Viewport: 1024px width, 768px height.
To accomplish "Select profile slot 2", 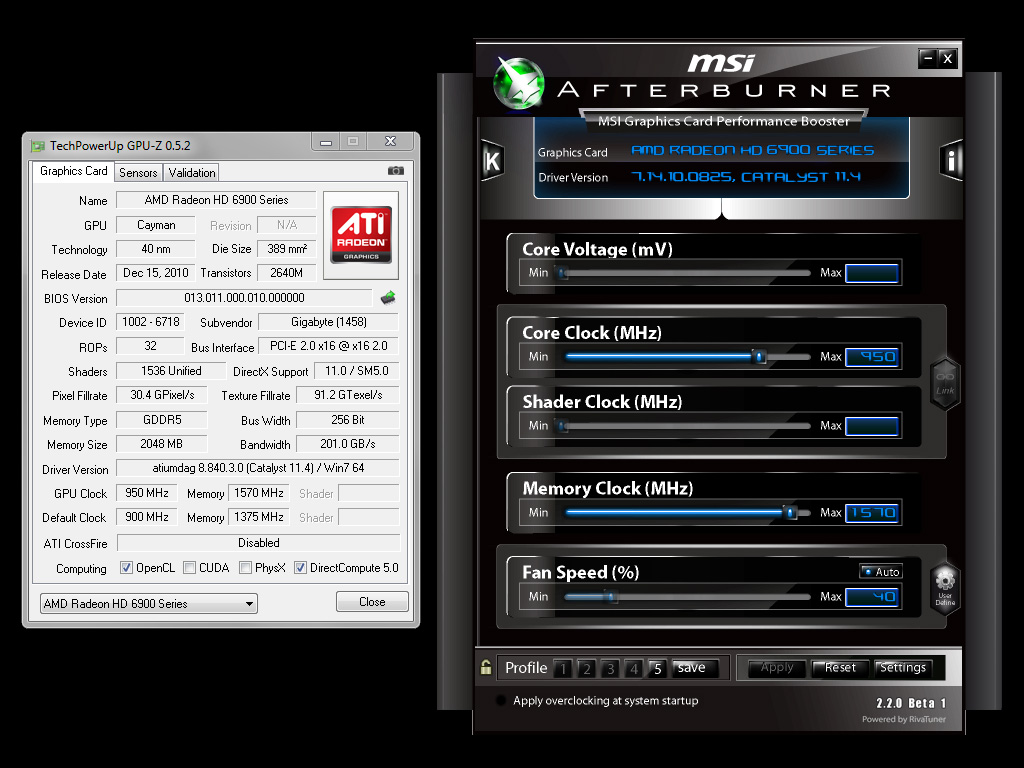I will tap(586, 669).
